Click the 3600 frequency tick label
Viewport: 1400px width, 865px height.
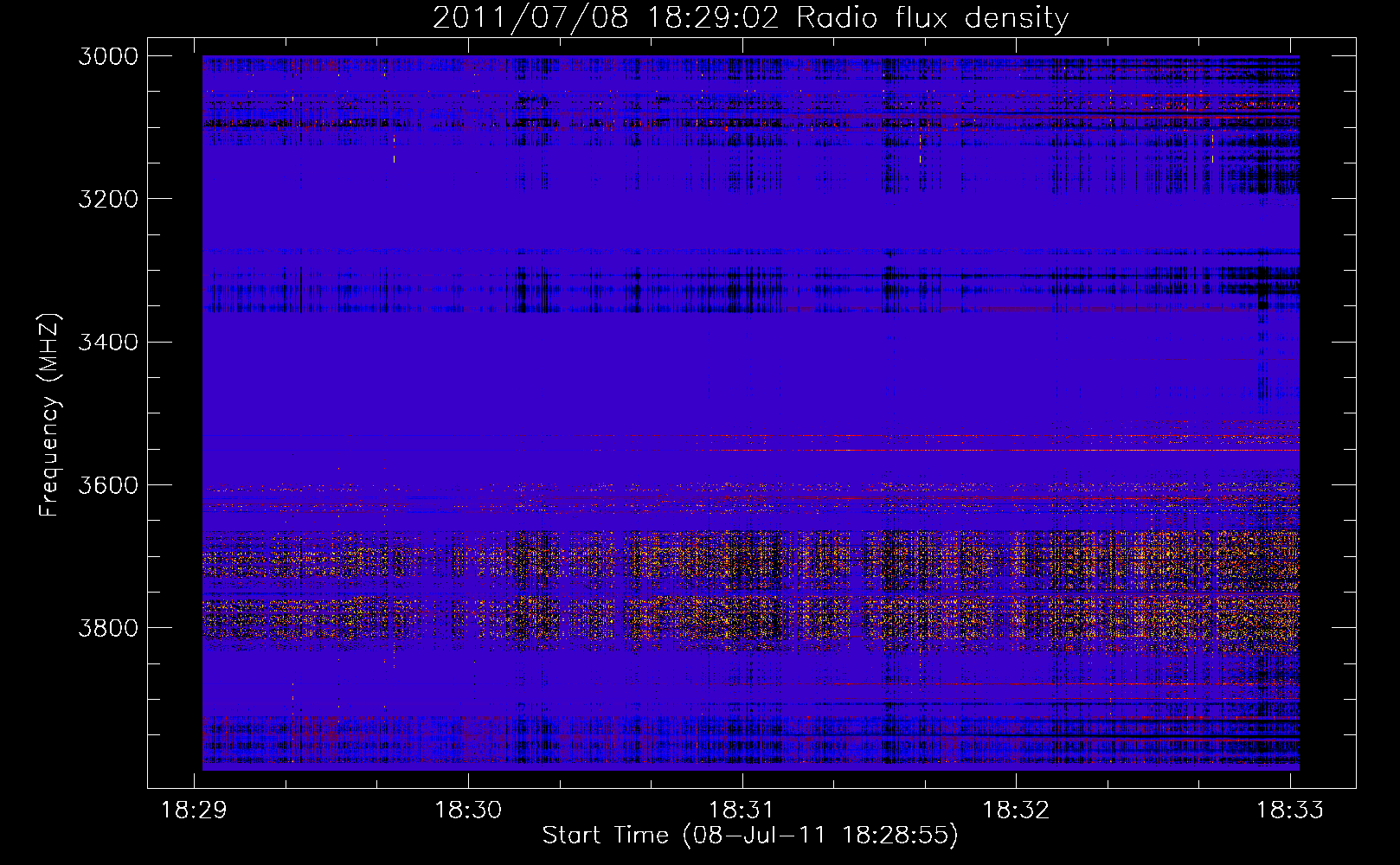(x=107, y=484)
